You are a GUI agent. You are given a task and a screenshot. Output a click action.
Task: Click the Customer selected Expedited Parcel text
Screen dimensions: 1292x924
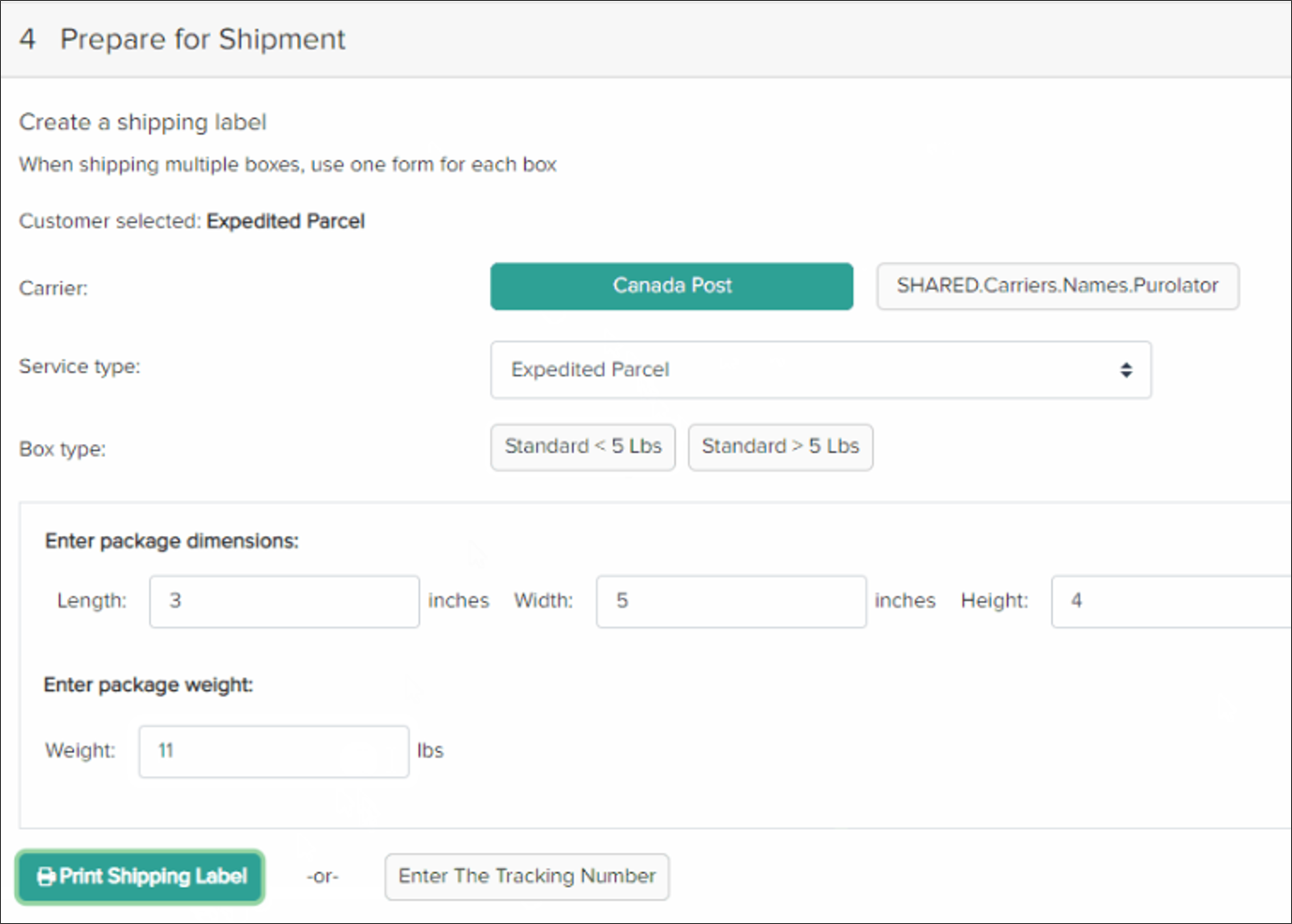coord(191,221)
